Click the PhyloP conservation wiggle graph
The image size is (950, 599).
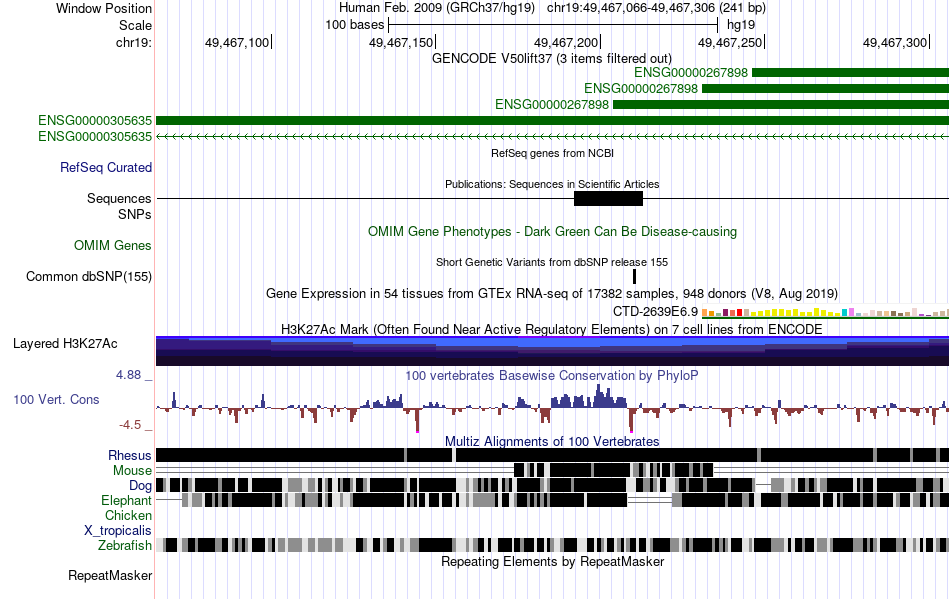(x=553, y=407)
